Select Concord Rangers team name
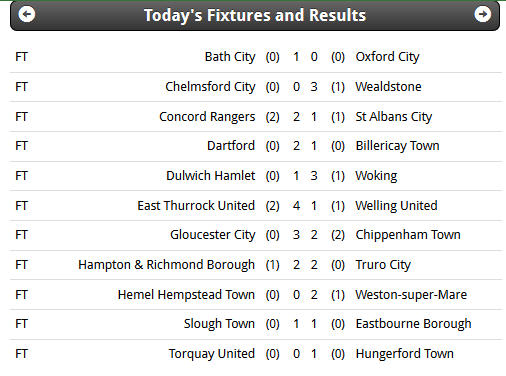The image size is (506, 376). coord(207,117)
